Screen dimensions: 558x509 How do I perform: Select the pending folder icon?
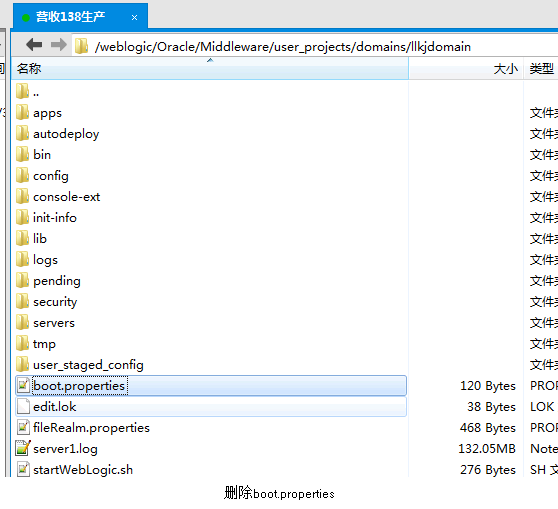(22, 280)
